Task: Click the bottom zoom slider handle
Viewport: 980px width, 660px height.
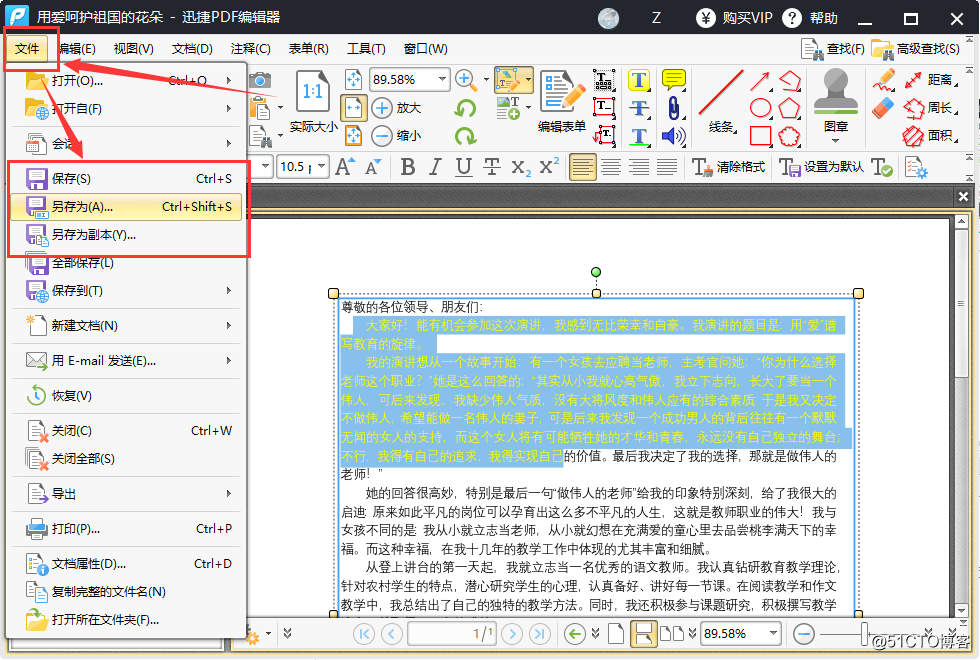Action: pyautogui.click(x=865, y=634)
